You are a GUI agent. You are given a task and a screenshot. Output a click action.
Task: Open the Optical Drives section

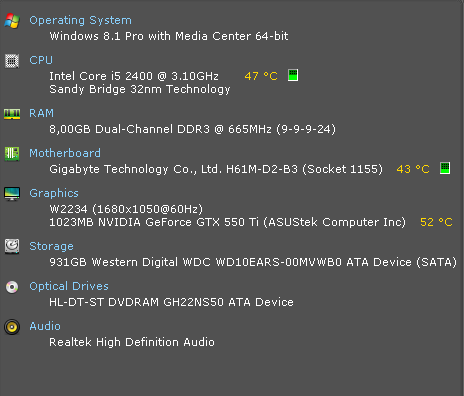click(x=69, y=286)
